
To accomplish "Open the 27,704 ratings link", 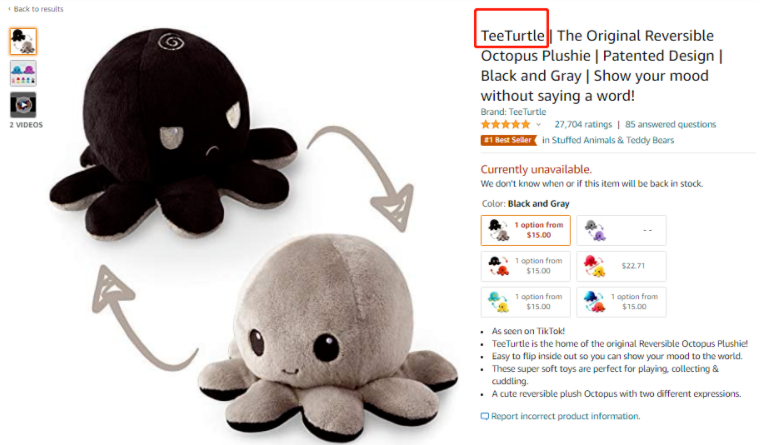I will [583, 124].
